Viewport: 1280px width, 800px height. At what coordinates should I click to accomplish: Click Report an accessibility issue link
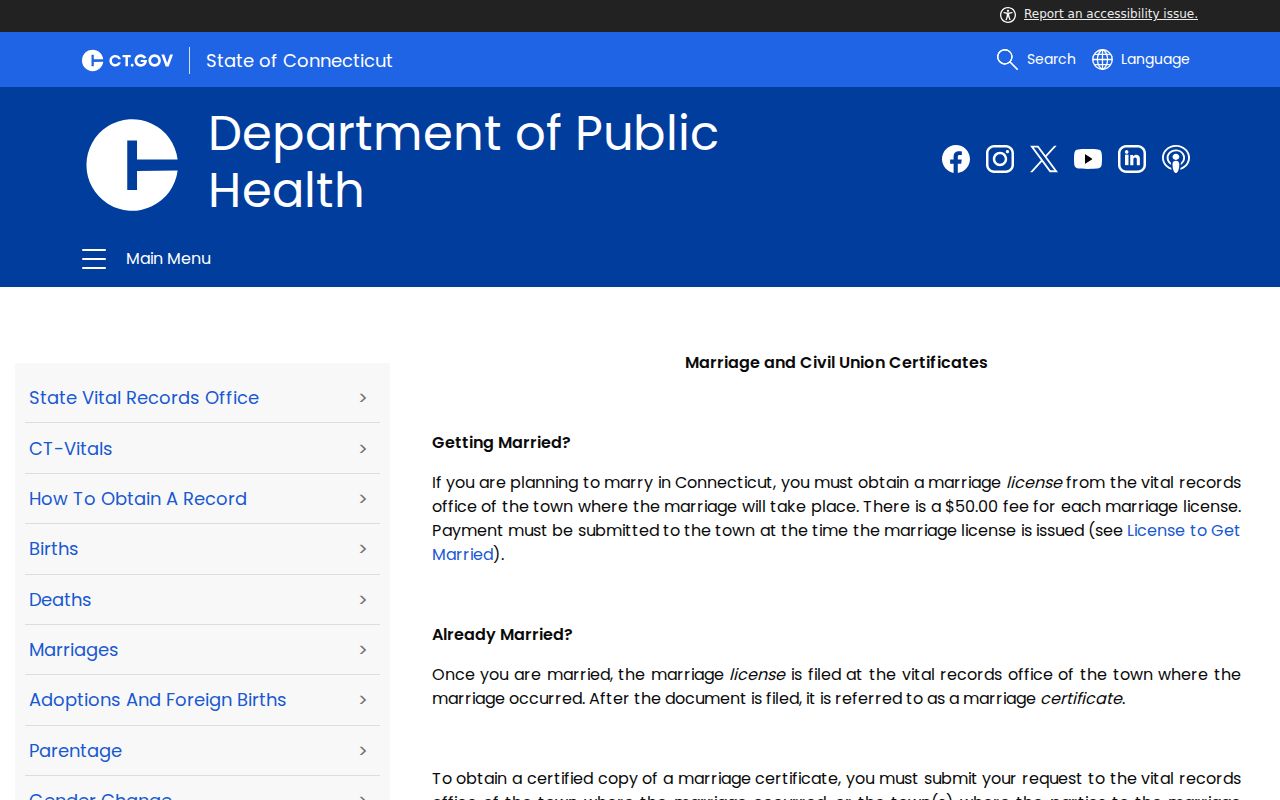click(1111, 14)
